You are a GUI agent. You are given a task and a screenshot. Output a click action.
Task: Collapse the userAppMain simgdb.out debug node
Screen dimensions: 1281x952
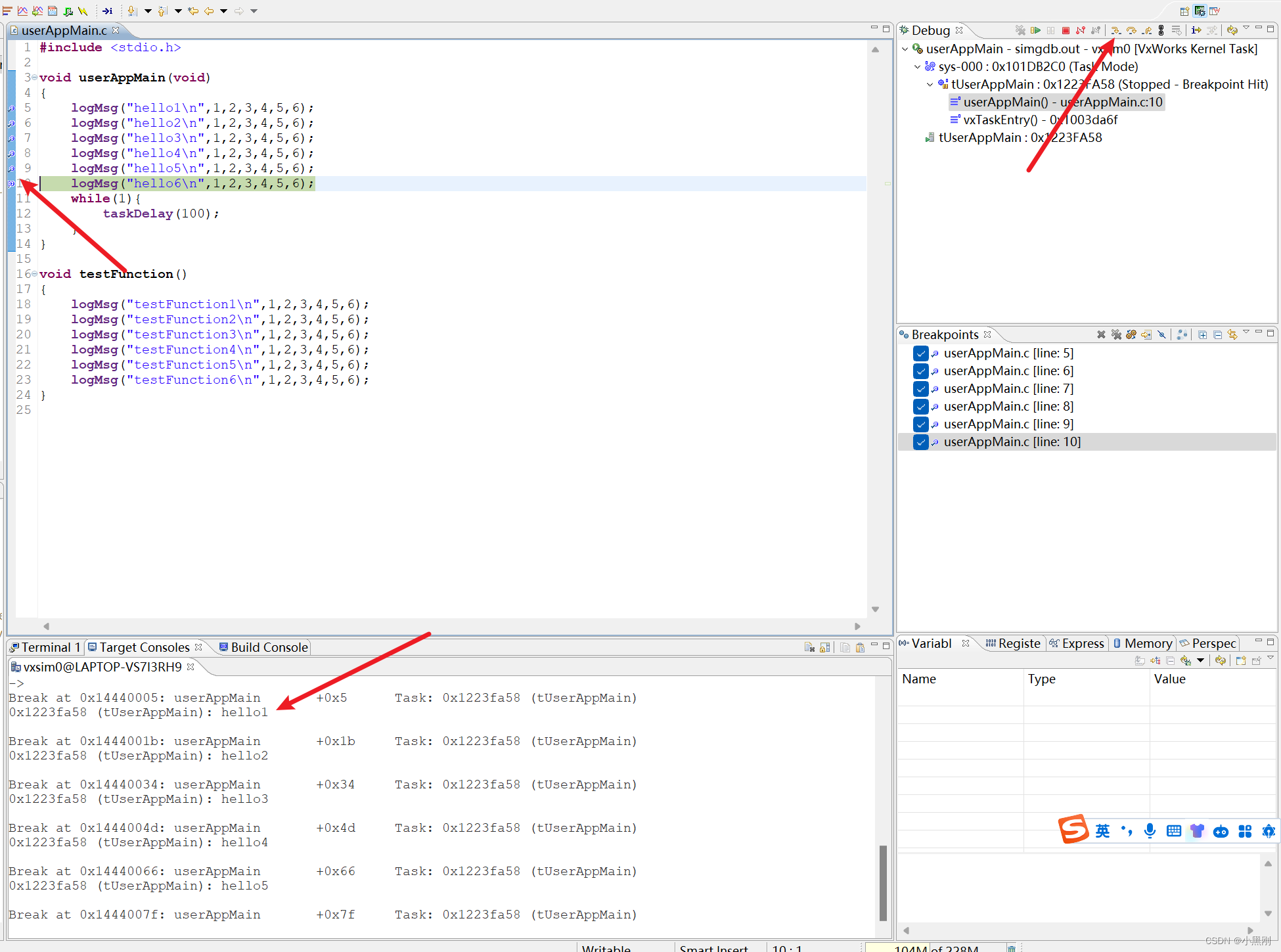tap(905, 49)
